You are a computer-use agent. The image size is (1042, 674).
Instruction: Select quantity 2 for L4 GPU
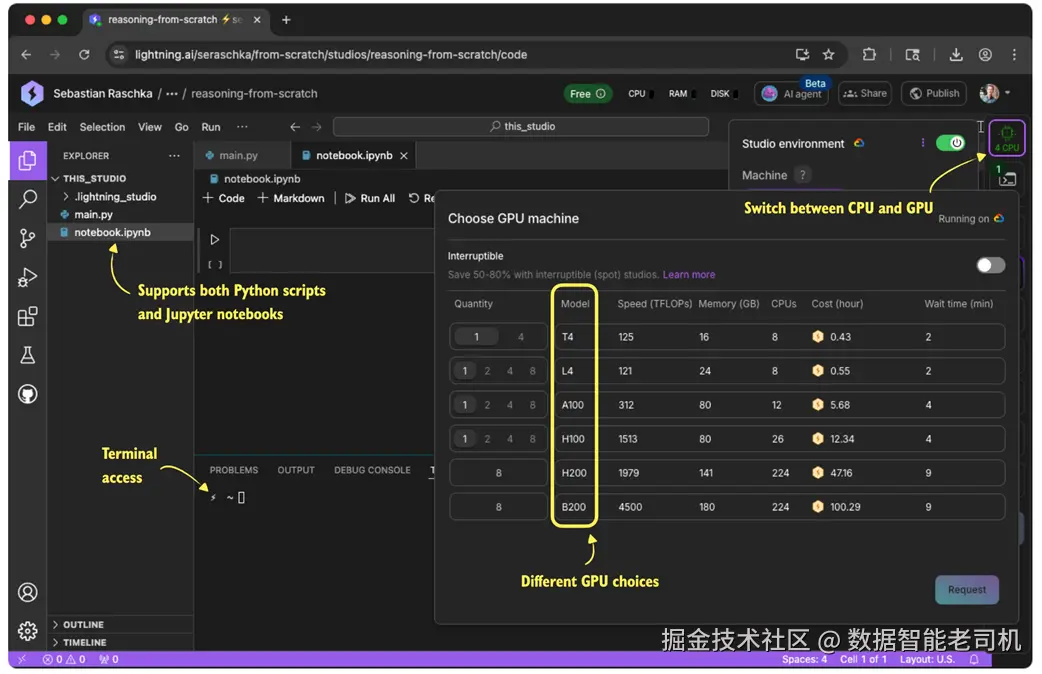pyautogui.click(x=487, y=371)
